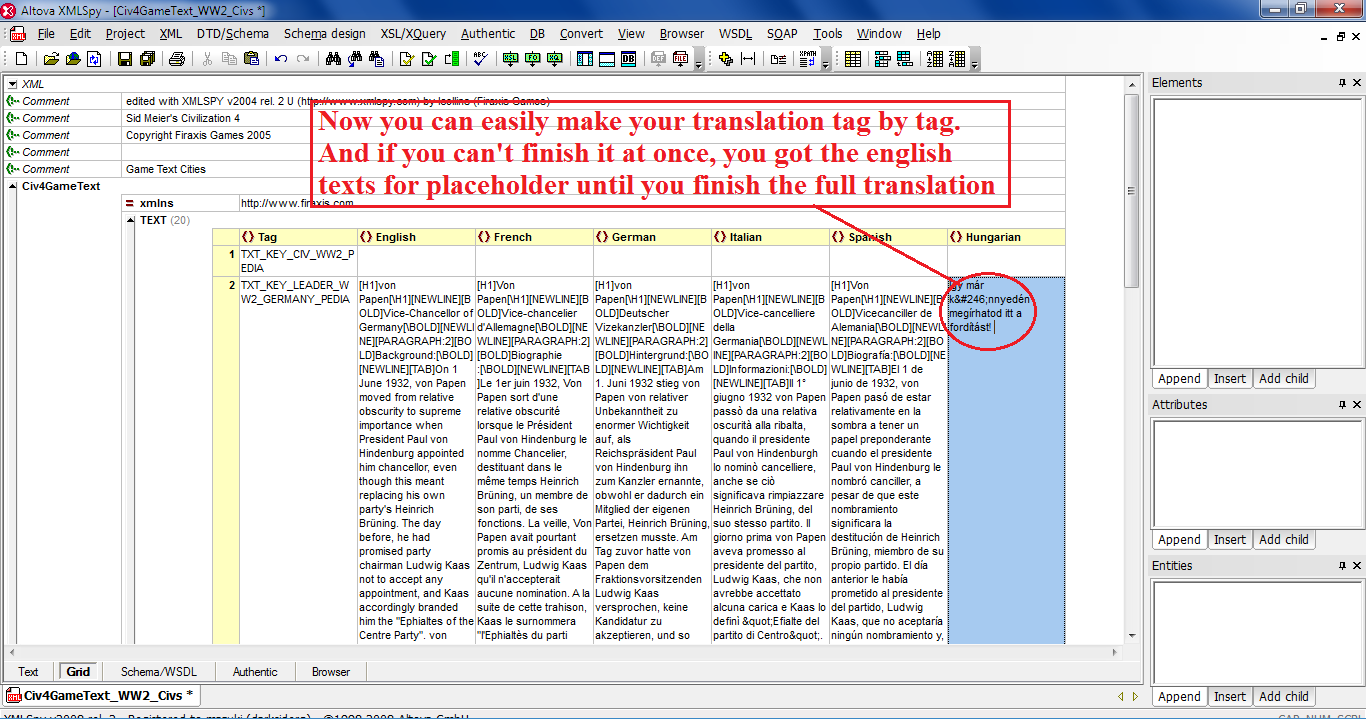The width and height of the screenshot is (1366, 719).
Task: Close the Attributes panel
Action: click(x=1357, y=405)
